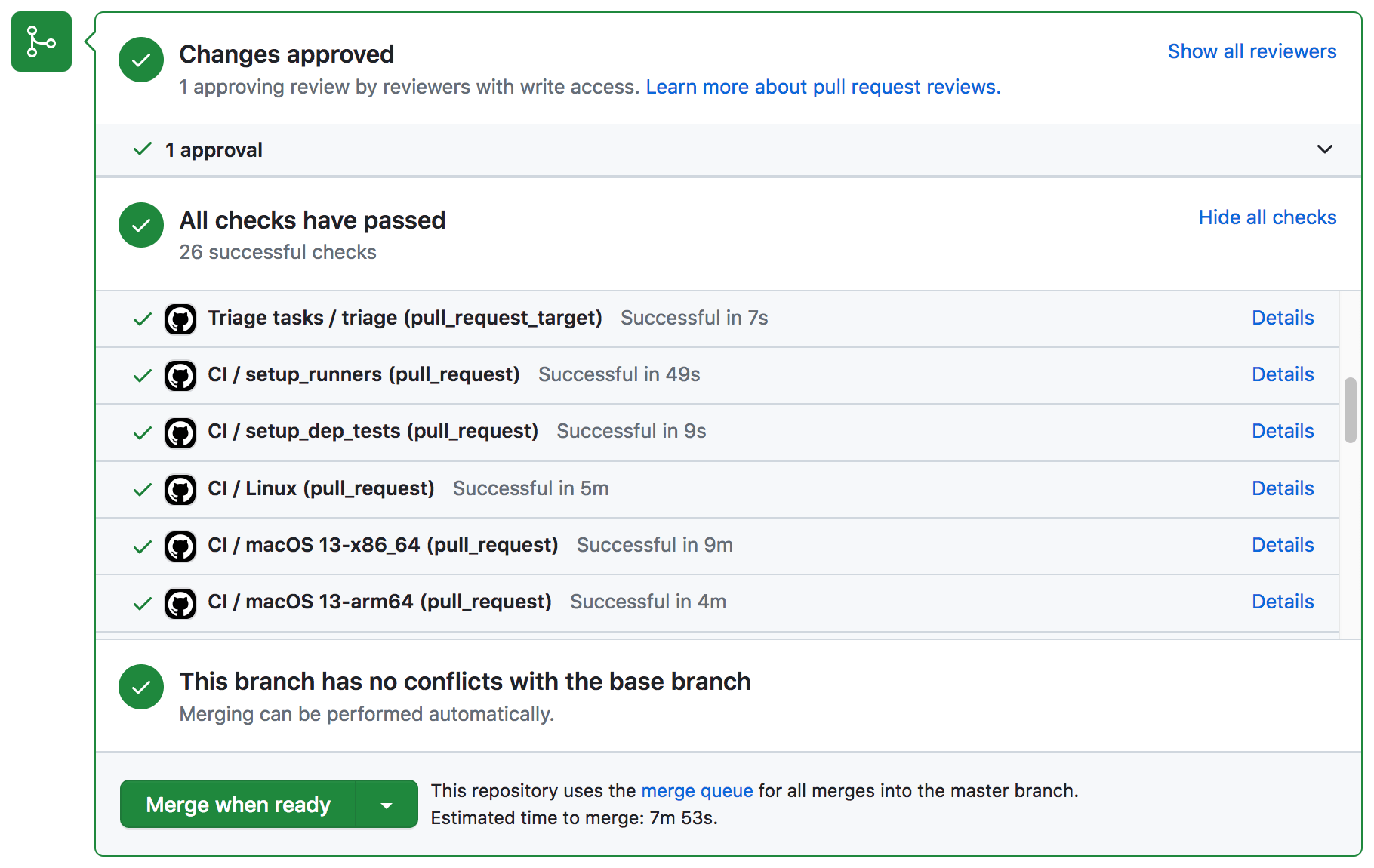Click the GitHub icon next to CI / Linux

180,489
